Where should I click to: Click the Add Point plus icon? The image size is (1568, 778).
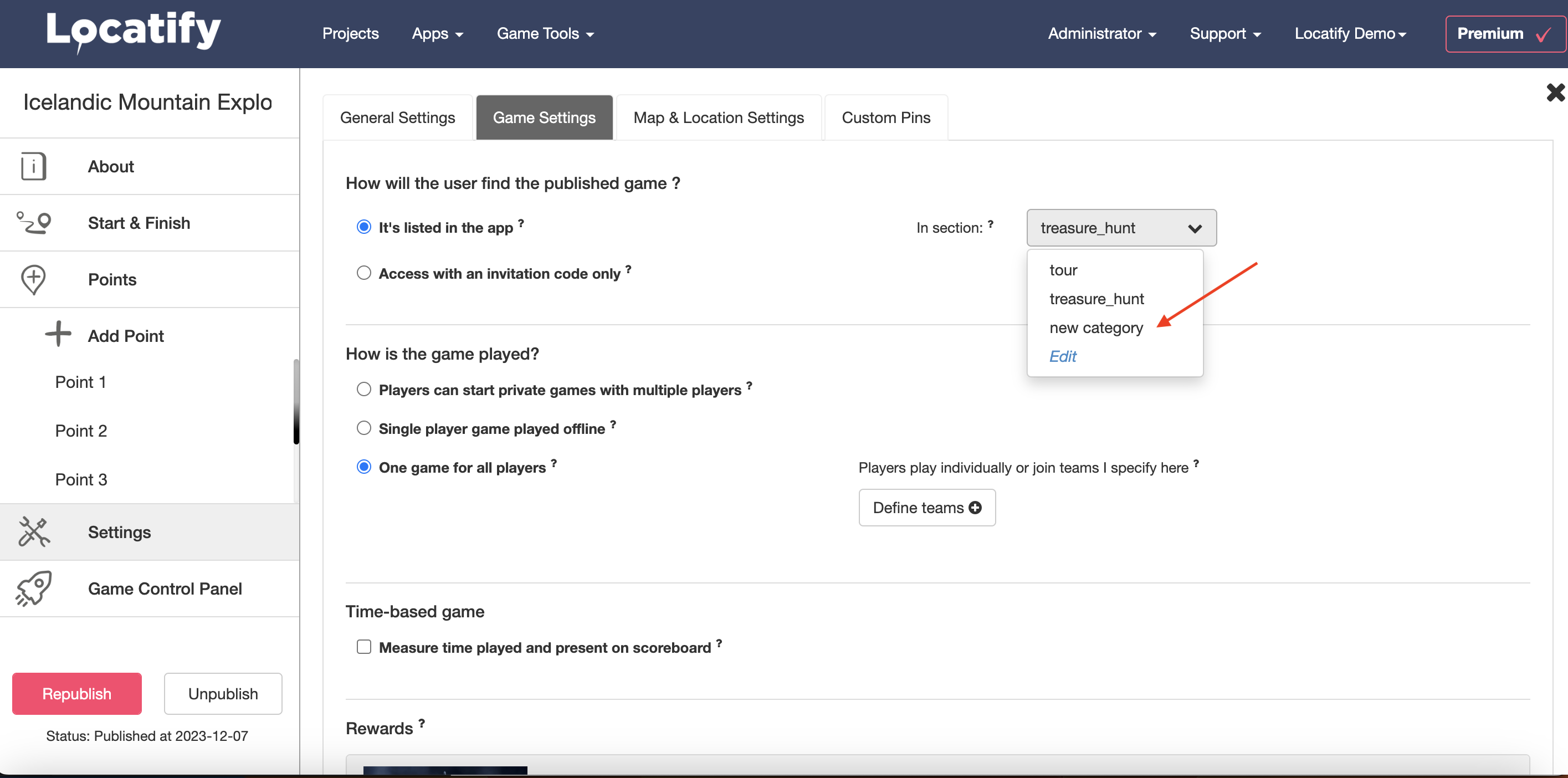click(x=58, y=334)
